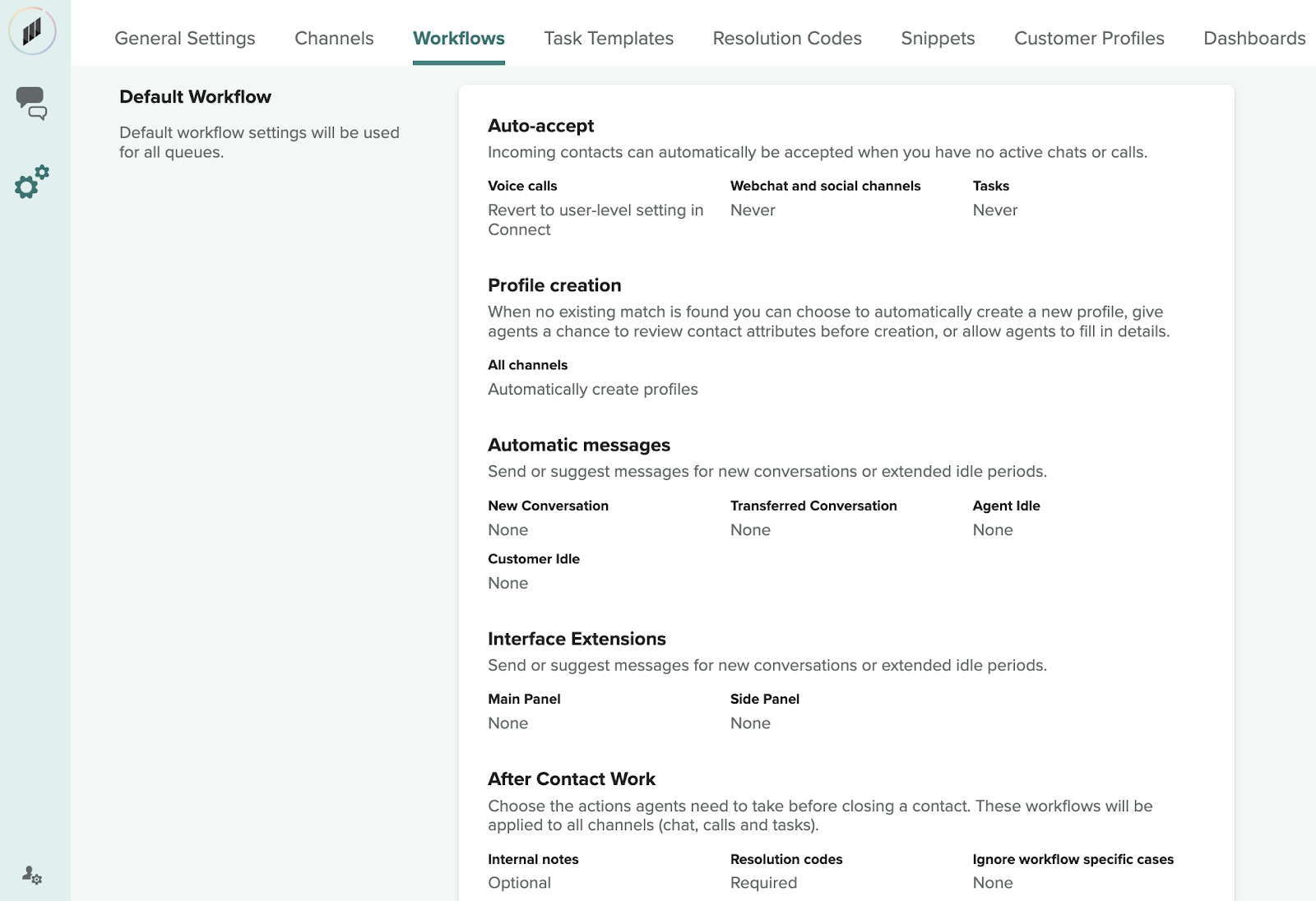Open user settings icon at sidebar bottom
1316x901 pixels.
click(x=32, y=875)
